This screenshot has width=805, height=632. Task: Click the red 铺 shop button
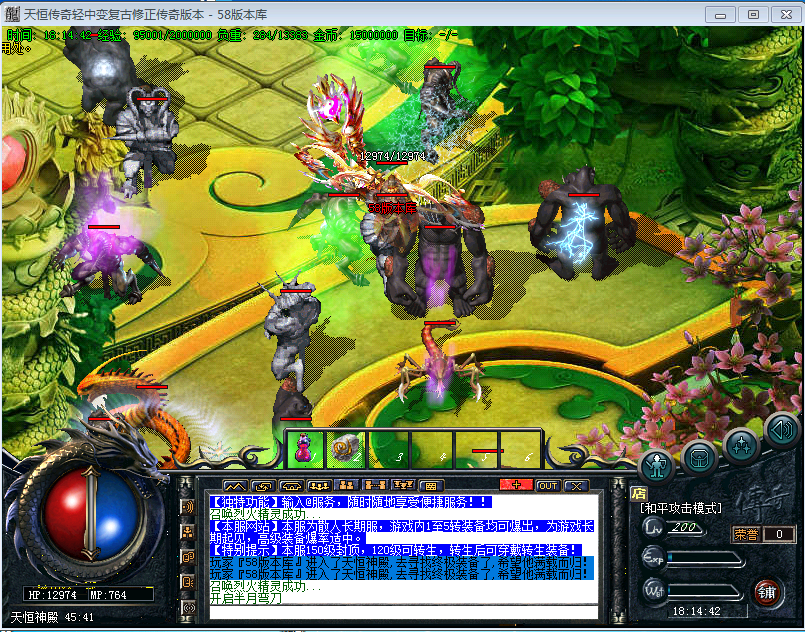767,591
